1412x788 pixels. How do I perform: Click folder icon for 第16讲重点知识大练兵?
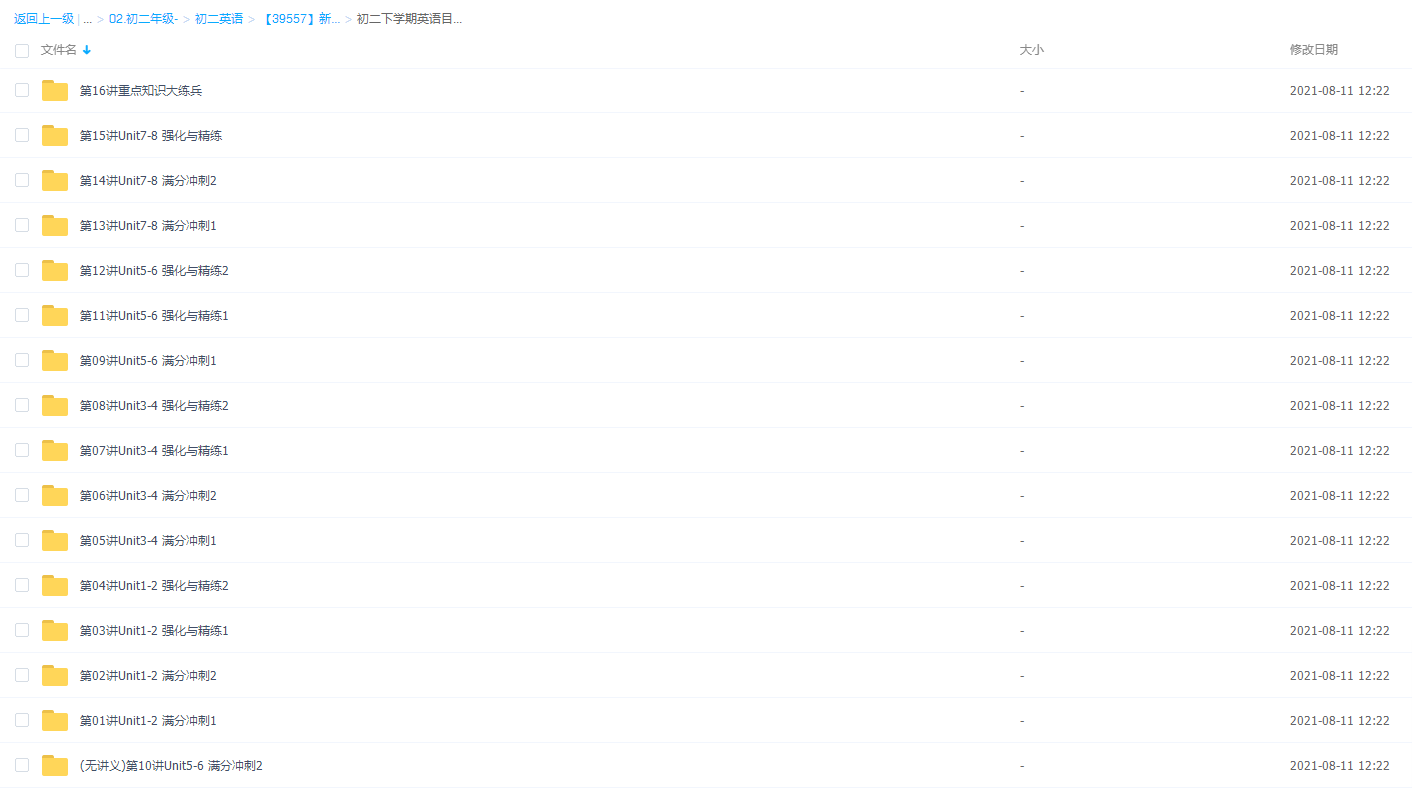coord(55,91)
